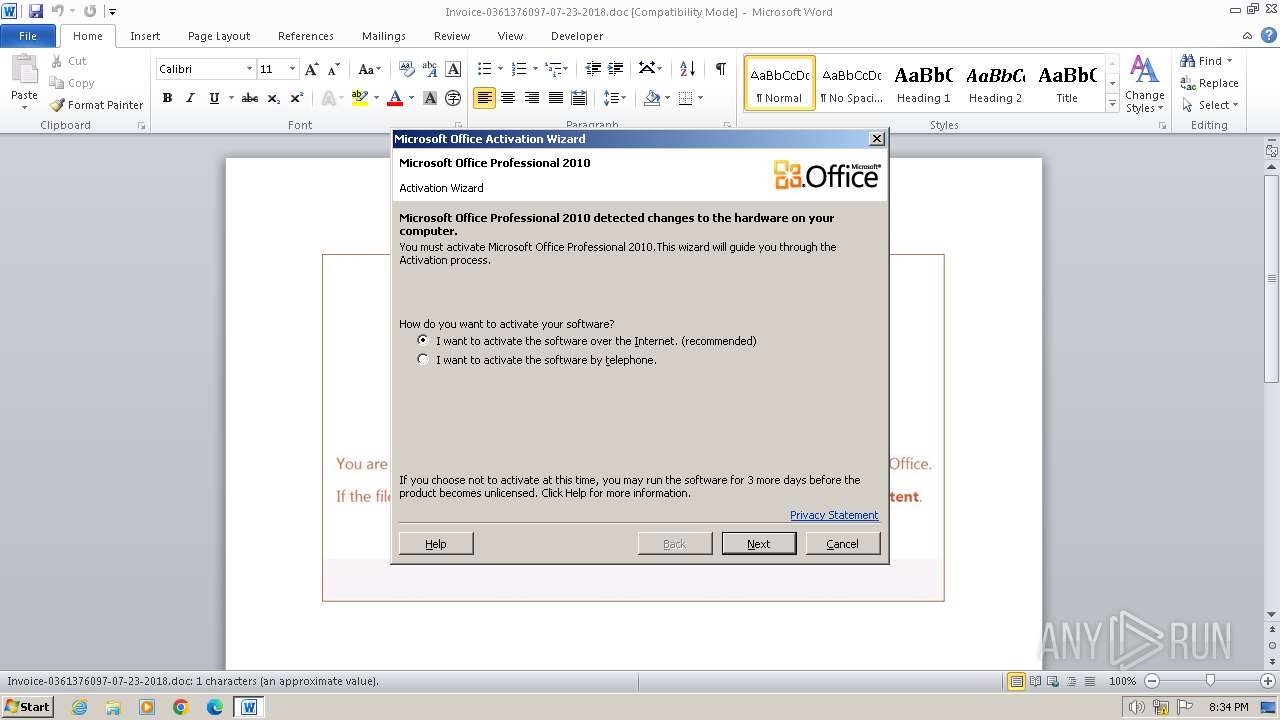Click zoom level 100% in status bar
The height and width of the screenshot is (720, 1280).
(x=1122, y=681)
